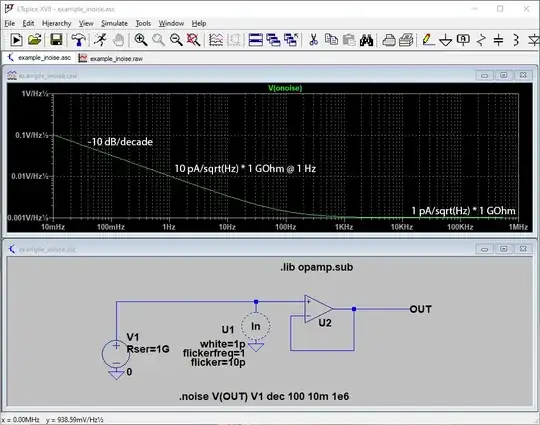The height and width of the screenshot is (425, 540).
Task: Switch to the example_inoise.asc tab
Action: coord(40,58)
